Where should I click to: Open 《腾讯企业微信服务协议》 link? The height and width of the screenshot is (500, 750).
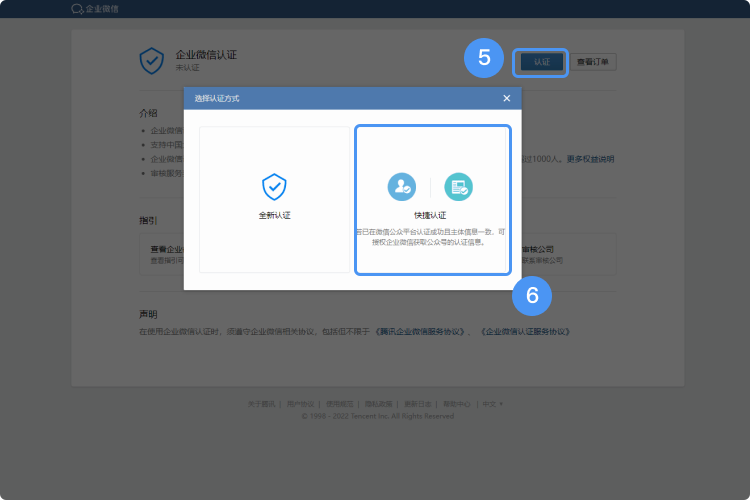point(421,332)
